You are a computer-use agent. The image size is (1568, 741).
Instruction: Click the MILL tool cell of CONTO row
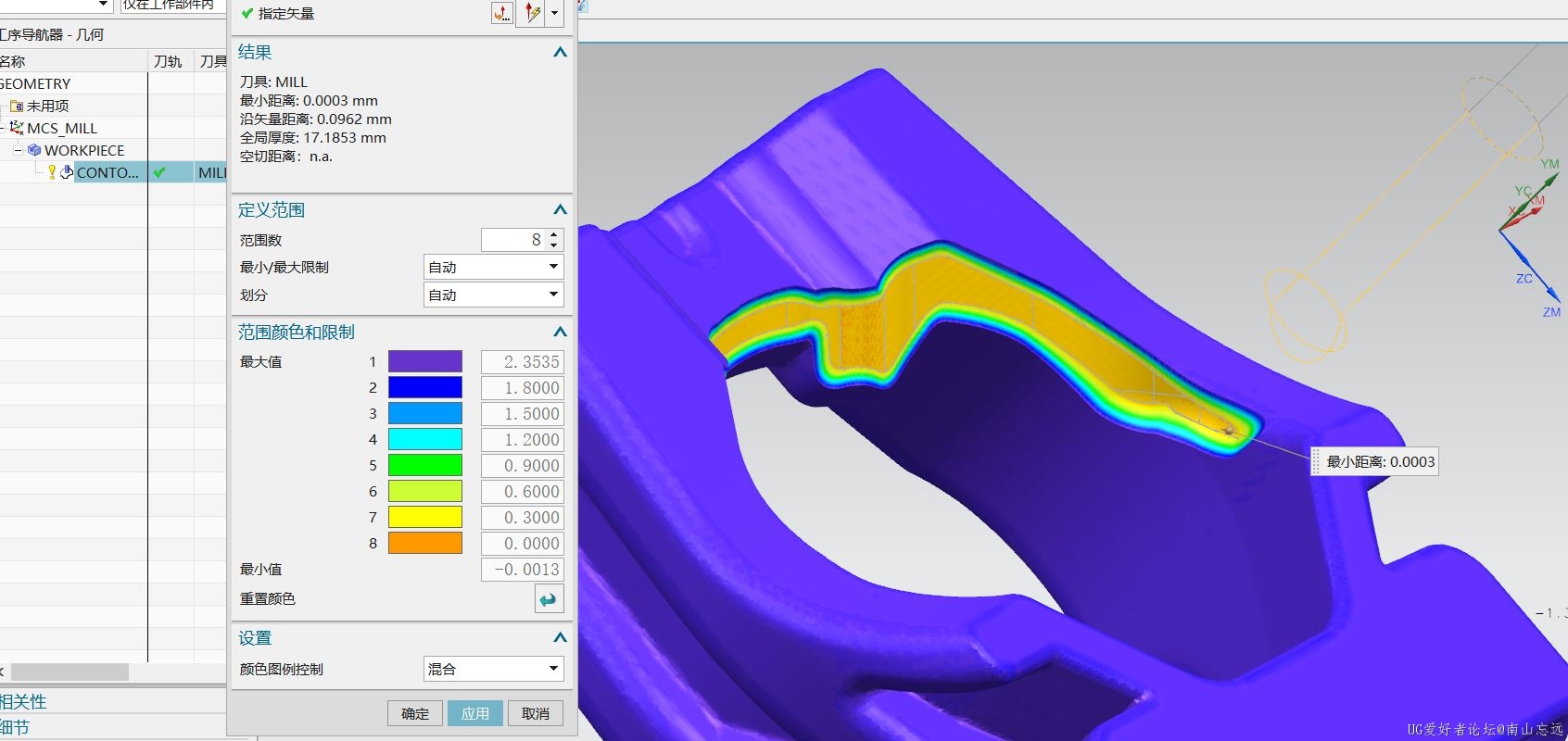212,172
